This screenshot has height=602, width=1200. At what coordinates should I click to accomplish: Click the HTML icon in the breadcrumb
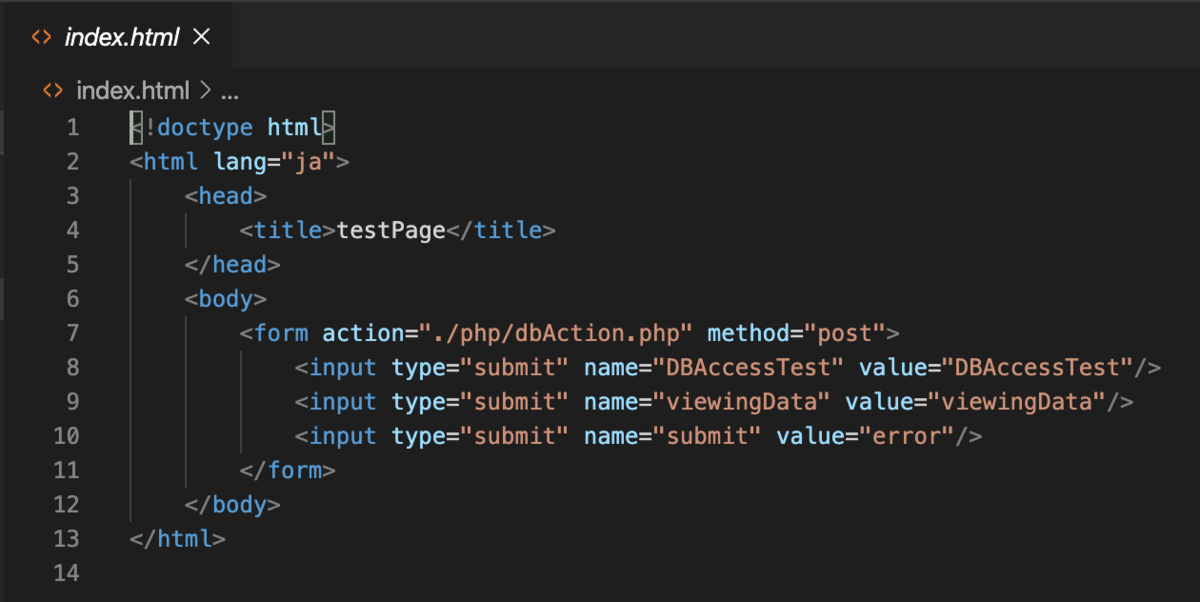(53, 91)
